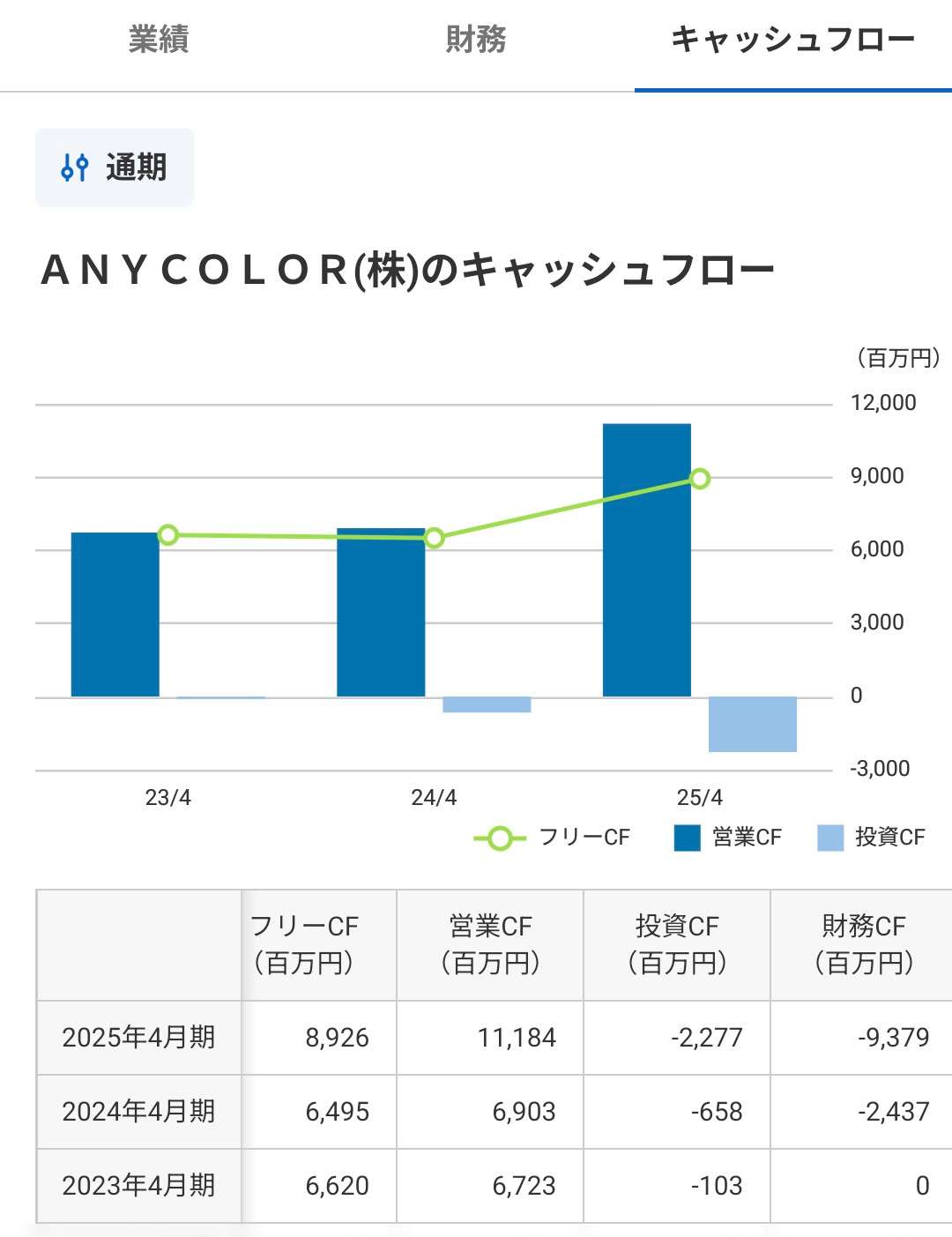Click the filter sliders icon beside 通期
The height and width of the screenshot is (1237, 952).
[75, 168]
